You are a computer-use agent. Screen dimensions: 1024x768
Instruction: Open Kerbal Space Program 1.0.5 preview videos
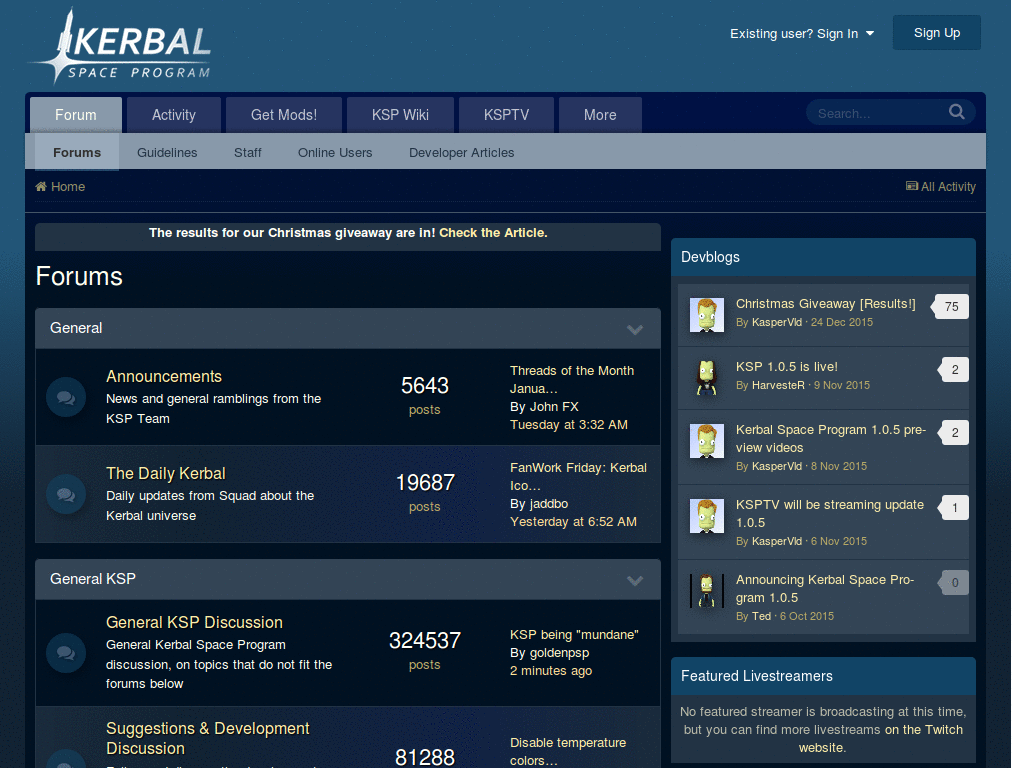point(831,438)
